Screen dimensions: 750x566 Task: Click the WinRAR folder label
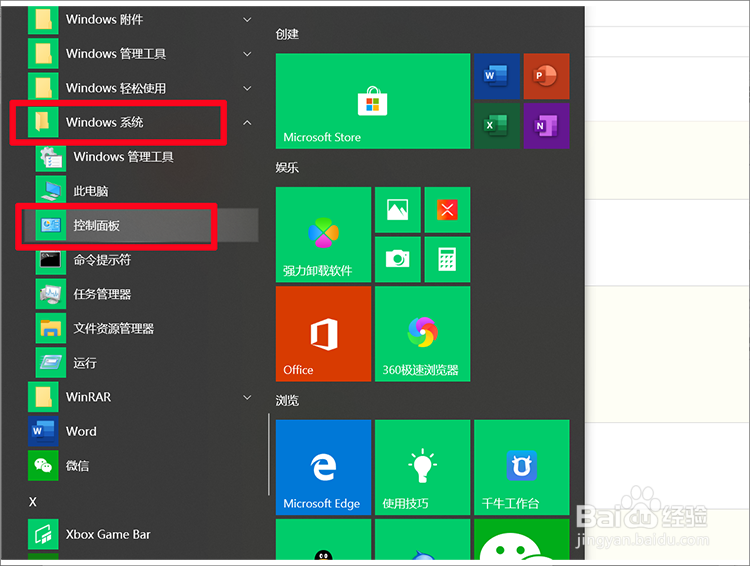click(88, 397)
